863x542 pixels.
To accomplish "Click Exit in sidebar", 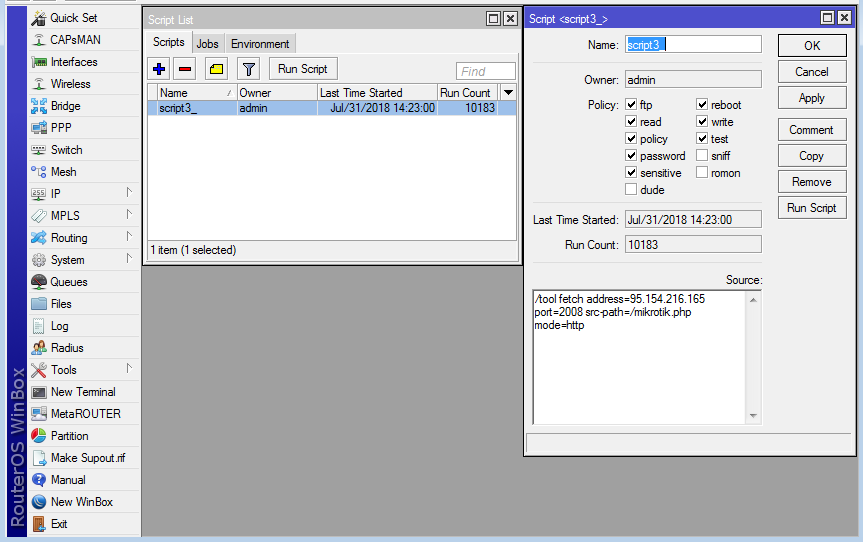I will (x=84, y=524).
